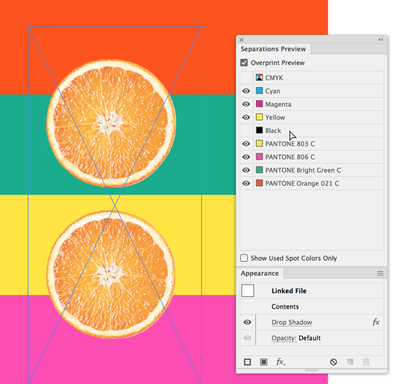
Task: Click the Black color swatch
Action: point(259,130)
